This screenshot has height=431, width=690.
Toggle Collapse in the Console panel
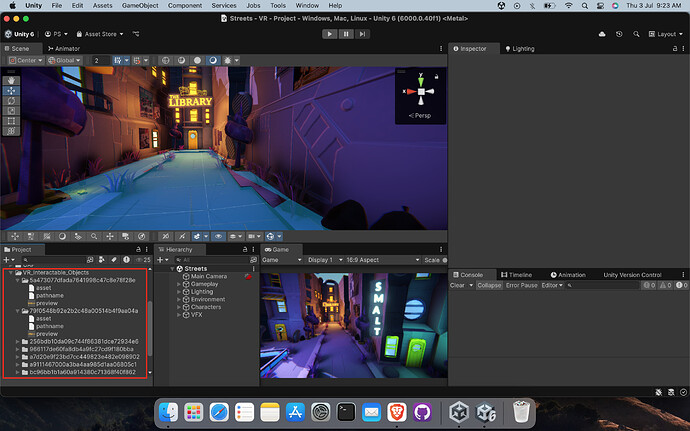click(x=489, y=285)
